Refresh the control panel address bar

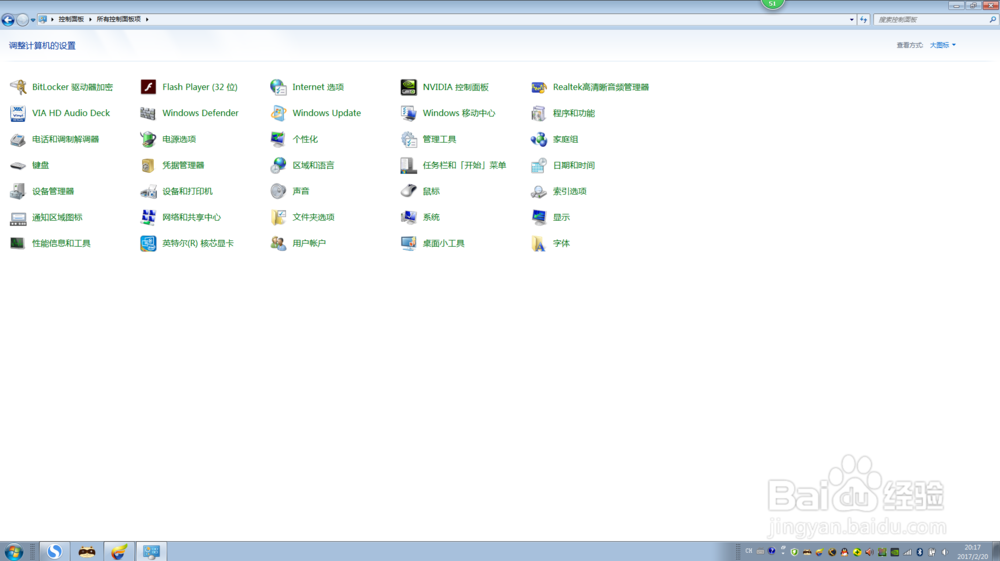pyautogui.click(x=864, y=20)
